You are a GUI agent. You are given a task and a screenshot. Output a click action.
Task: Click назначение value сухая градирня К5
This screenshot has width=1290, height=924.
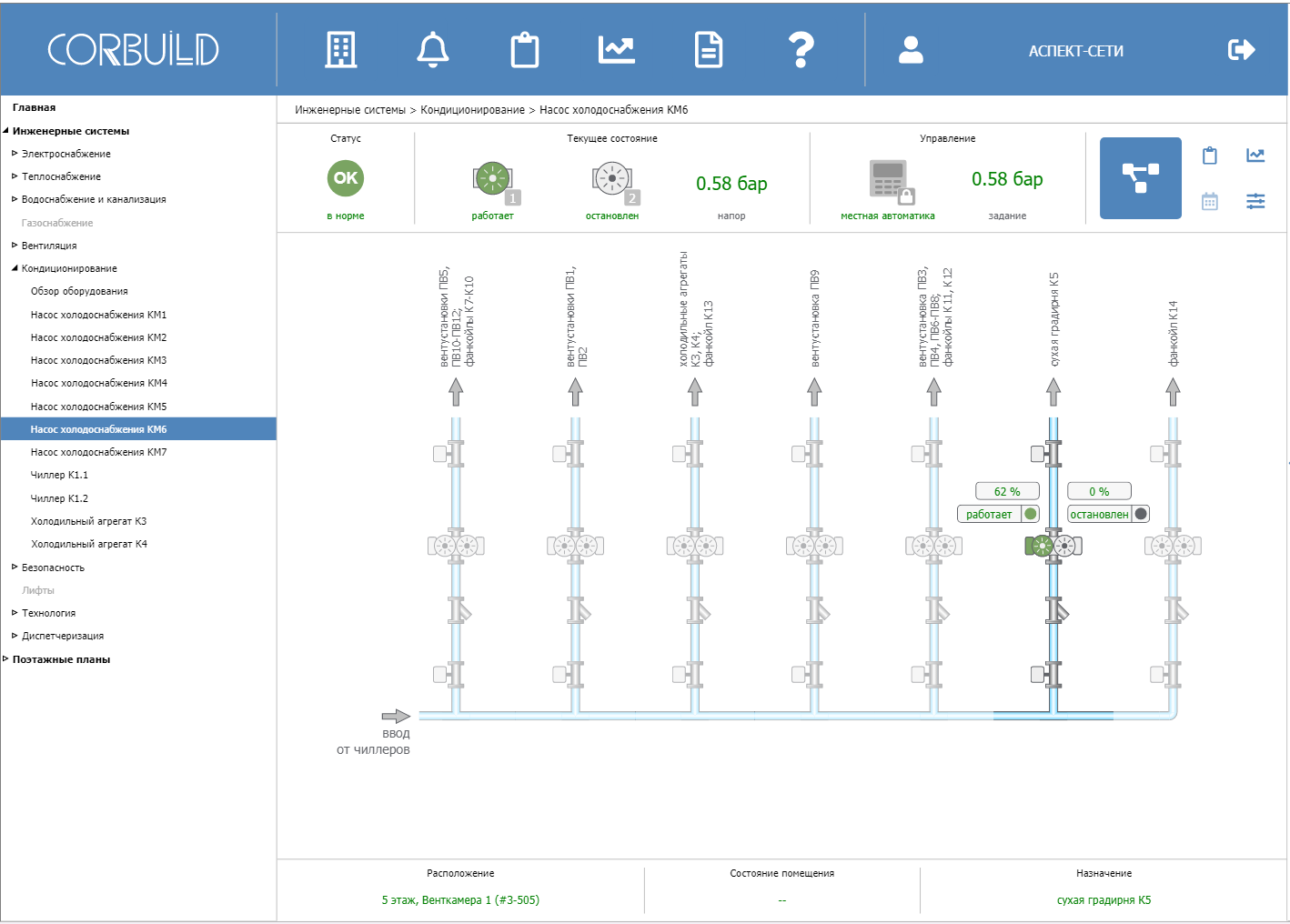pyautogui.click(x=1104, y=900)
